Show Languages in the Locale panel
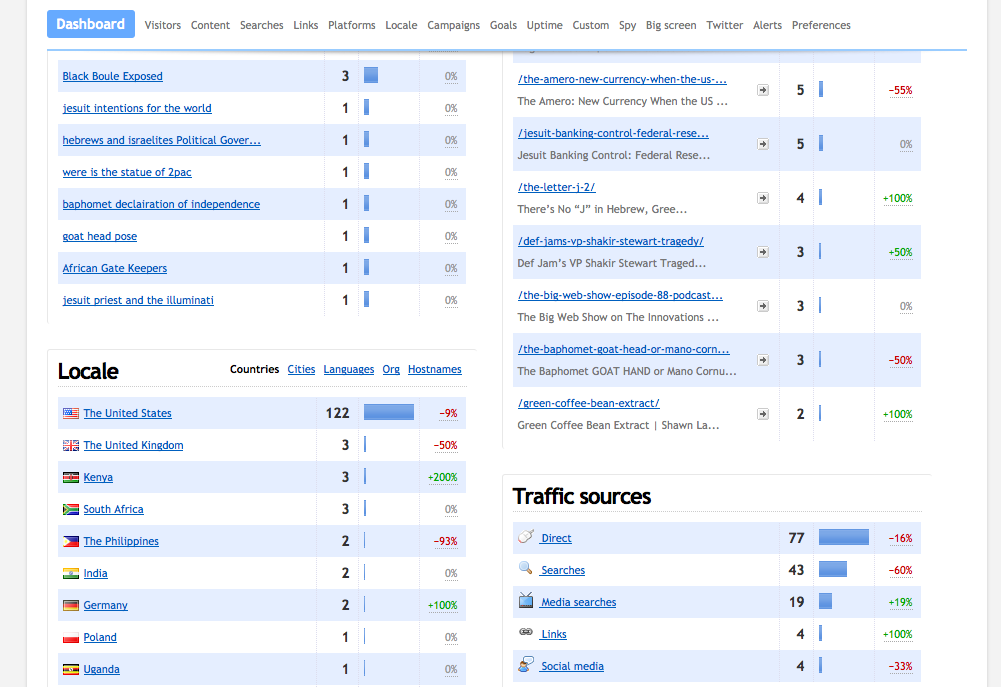1001x687 pixels. (x=348, y=369)
